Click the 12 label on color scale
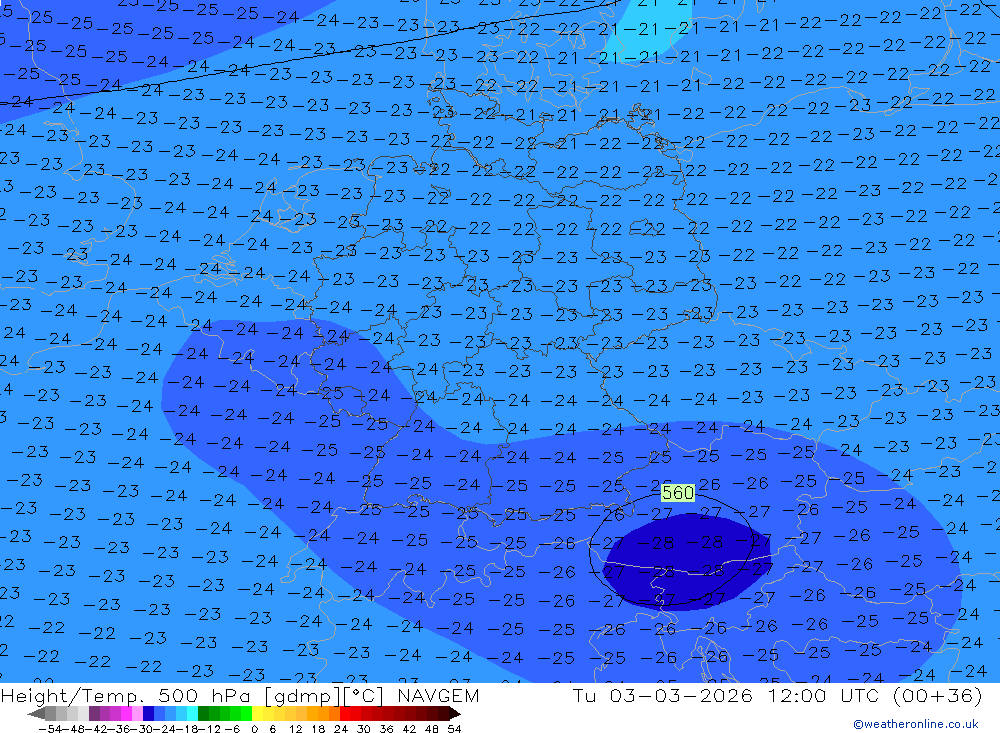The height and width of the screenshot is (733, 1000). click(295, 729)
